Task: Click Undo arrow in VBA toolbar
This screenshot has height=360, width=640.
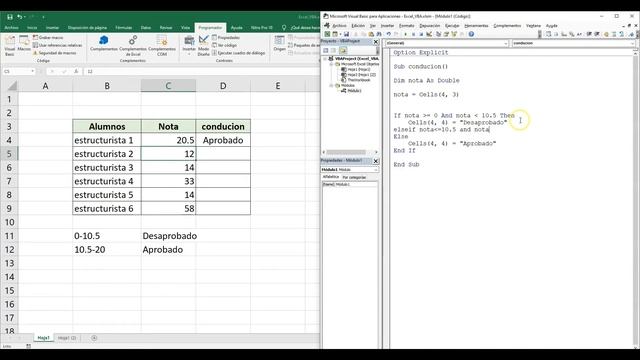Action: pos(389,34)
